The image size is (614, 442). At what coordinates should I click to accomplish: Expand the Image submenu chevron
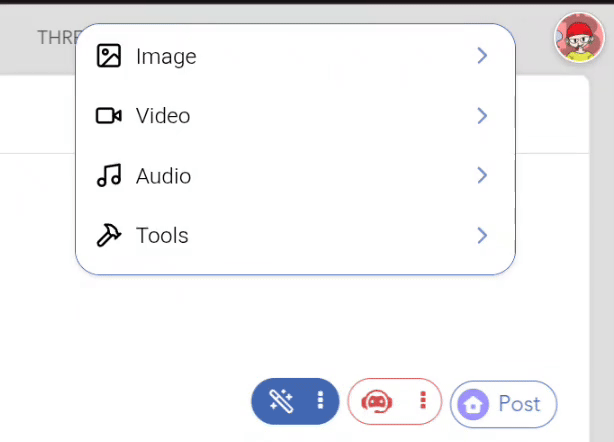(482, 56)
